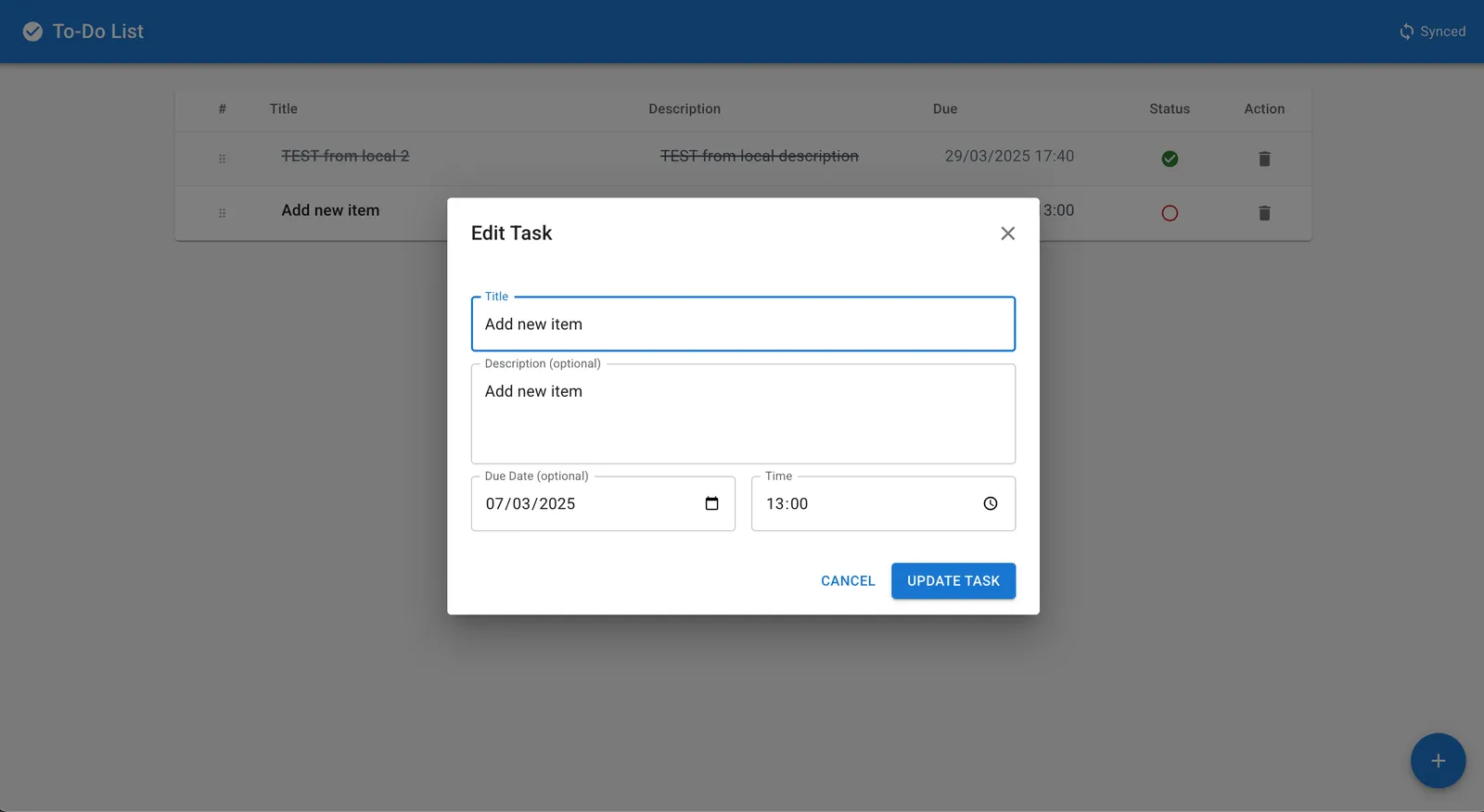1484x812 pixels.
Task: Grab the drag handle of 'Add new item' row
Action: tap(222, 213)
